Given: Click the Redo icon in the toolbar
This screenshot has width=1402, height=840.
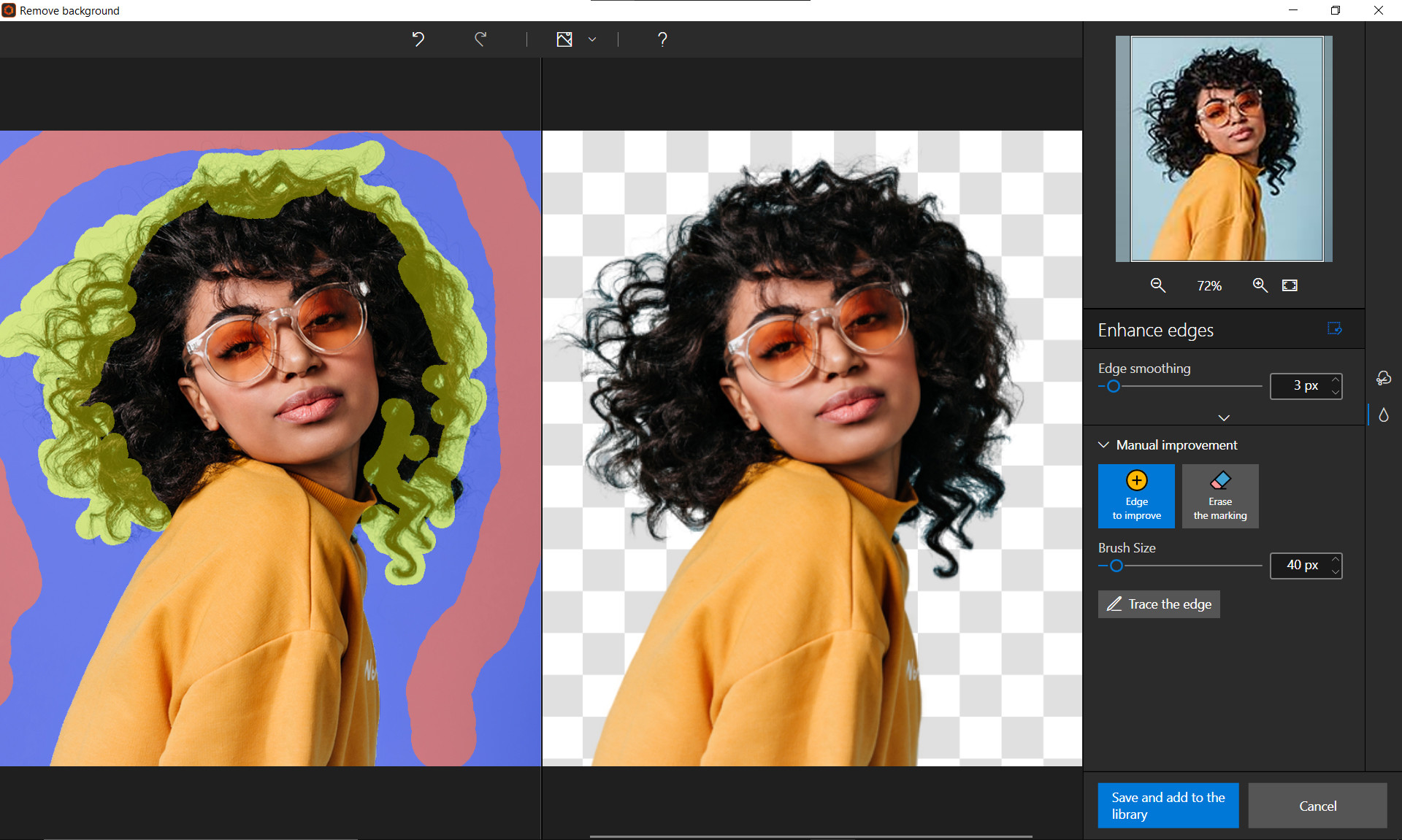Looking at the screenshot, I should point(480,39).
